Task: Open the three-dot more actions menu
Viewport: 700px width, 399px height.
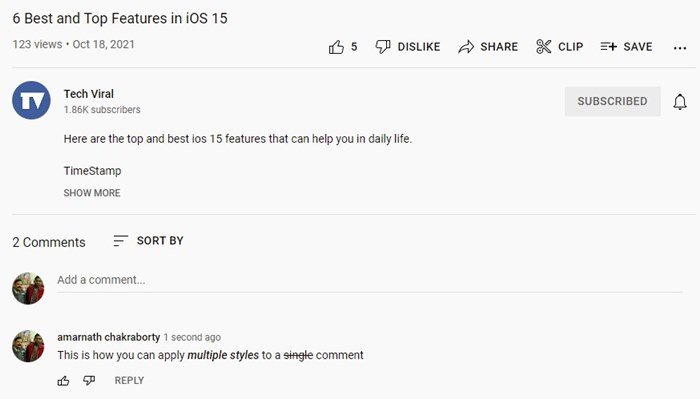Action: click(x=680, y=48)
